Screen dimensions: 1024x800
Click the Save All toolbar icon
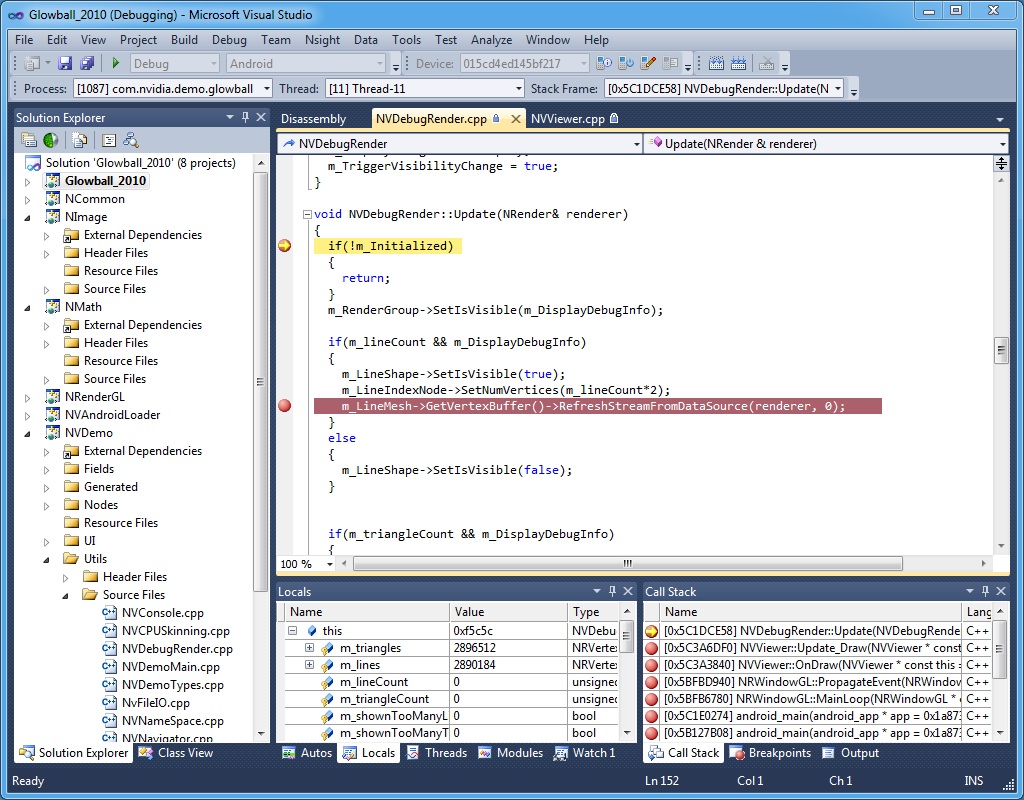click(x=86, y=63)
